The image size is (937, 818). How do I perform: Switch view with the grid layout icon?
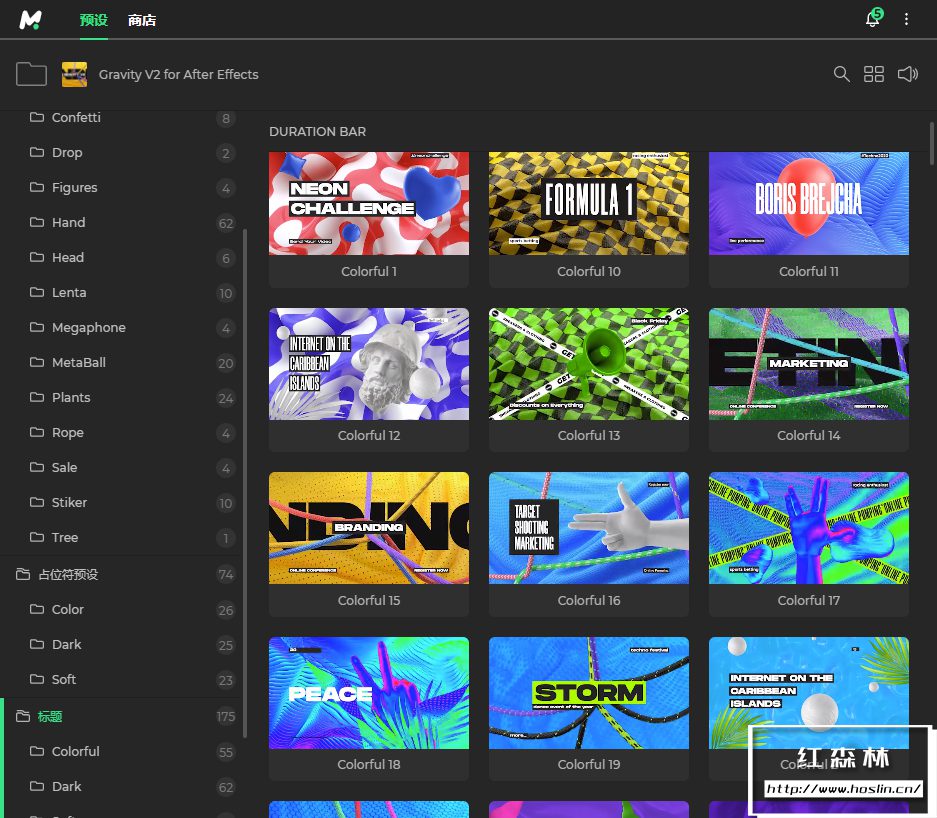tap(874, 74)
